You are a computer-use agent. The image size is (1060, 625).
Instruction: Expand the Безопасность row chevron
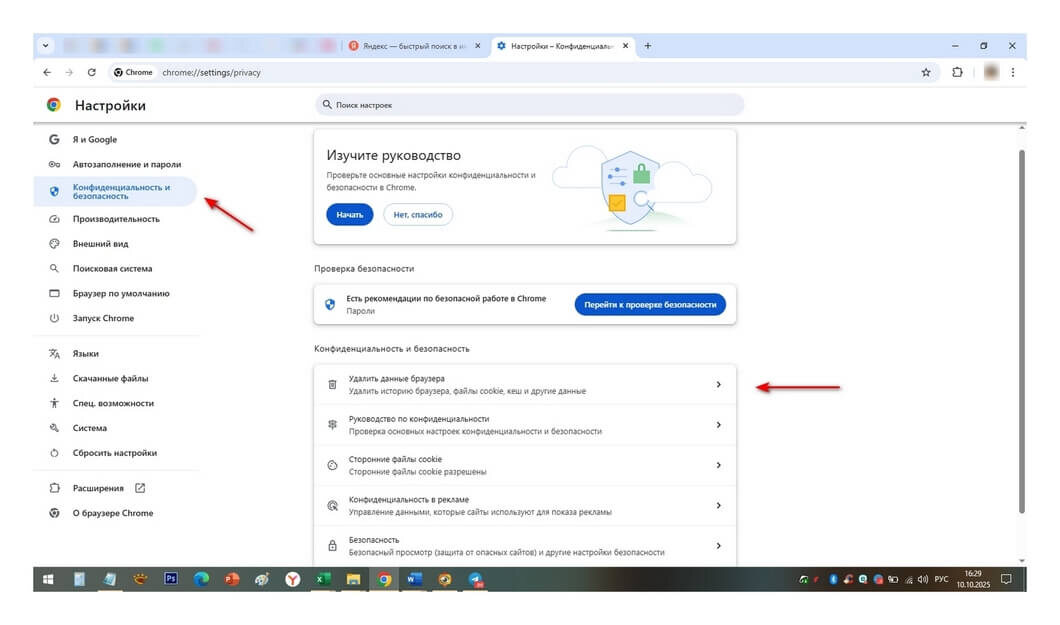(719, 546)
